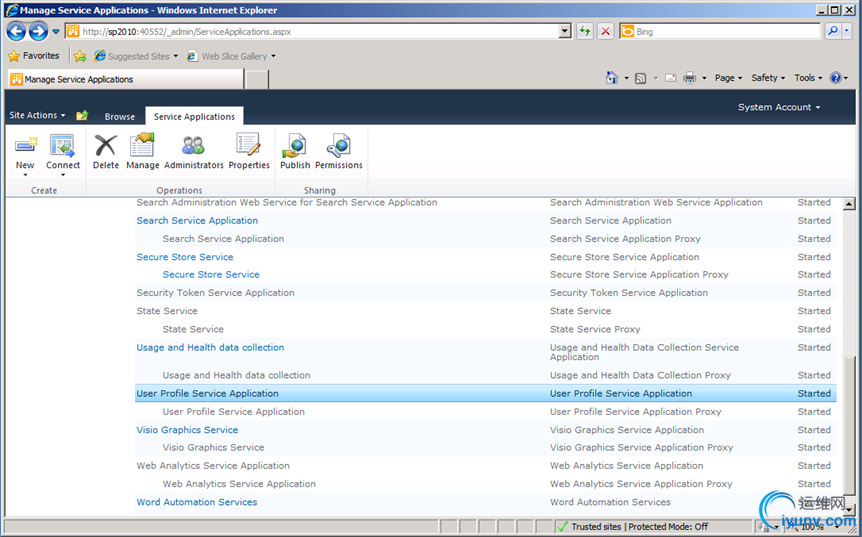The height and width of the screenshot is (537, 862).
Task: Open the top-level Secure Store Service link
Action: click(x=185, y=257)
